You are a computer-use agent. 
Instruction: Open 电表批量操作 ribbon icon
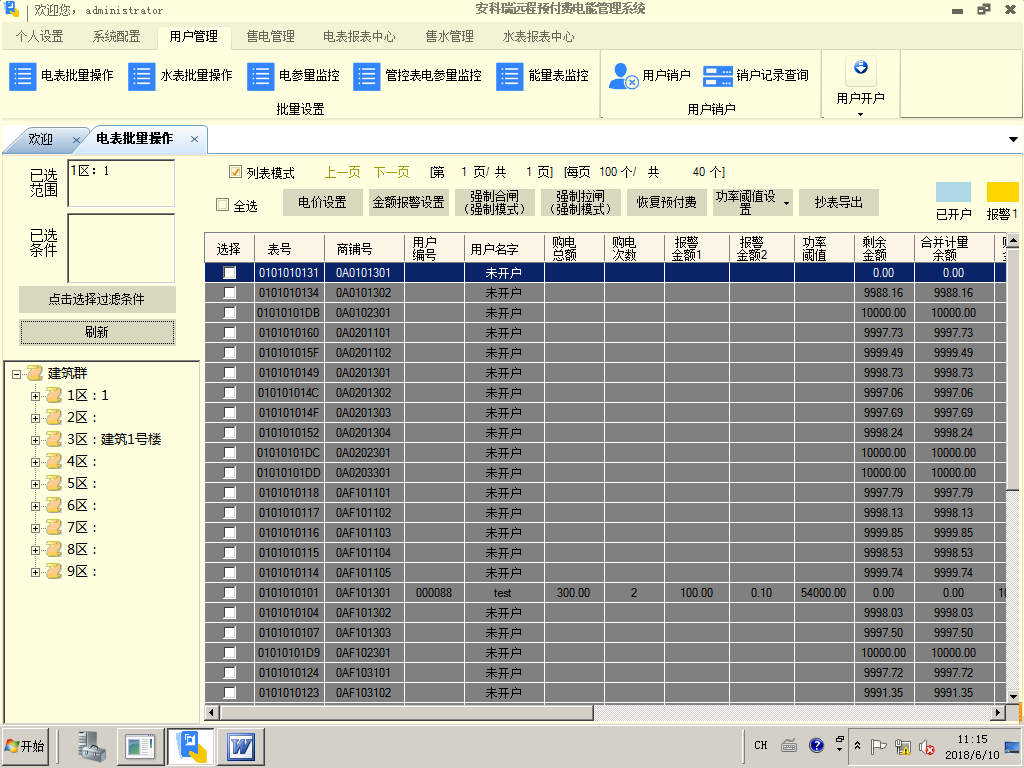point(23,76)
